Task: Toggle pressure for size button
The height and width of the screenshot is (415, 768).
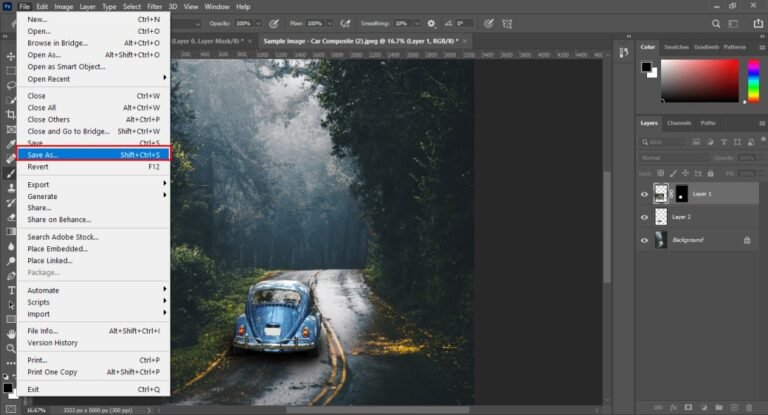Action: click(x=488, y=24)
